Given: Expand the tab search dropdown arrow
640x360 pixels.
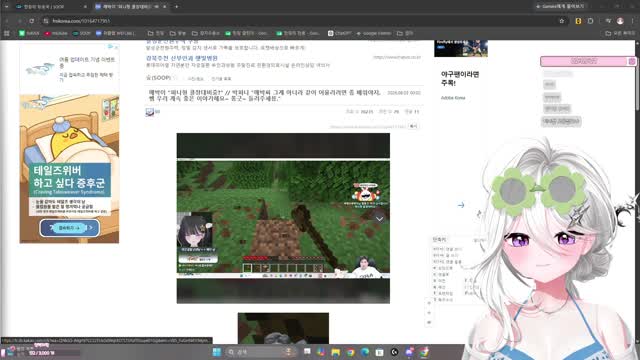Looking at the screenshot, I should click(x=7, y=7).
